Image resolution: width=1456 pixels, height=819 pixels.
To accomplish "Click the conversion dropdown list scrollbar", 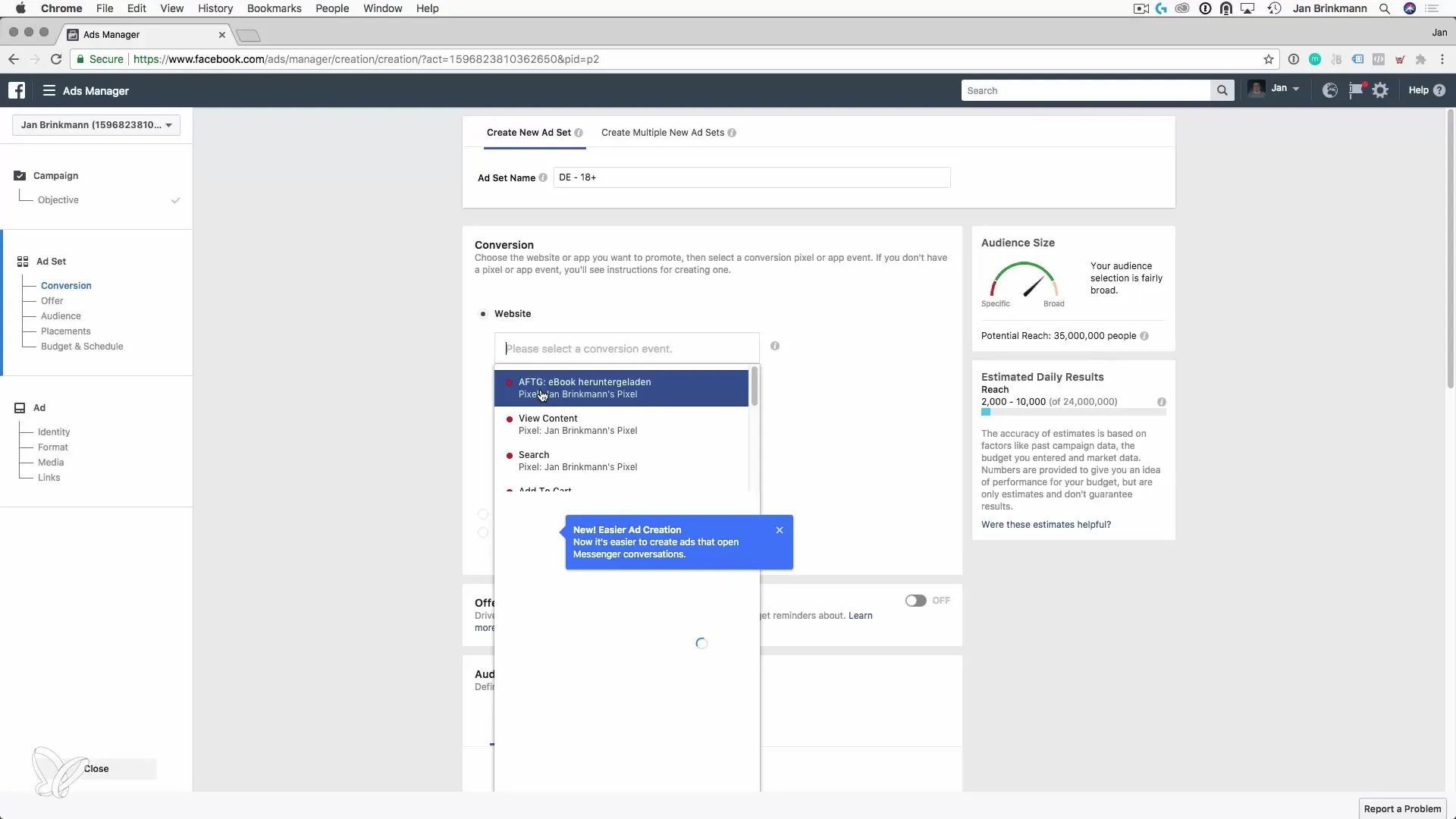I will click(x=754, y=387).
